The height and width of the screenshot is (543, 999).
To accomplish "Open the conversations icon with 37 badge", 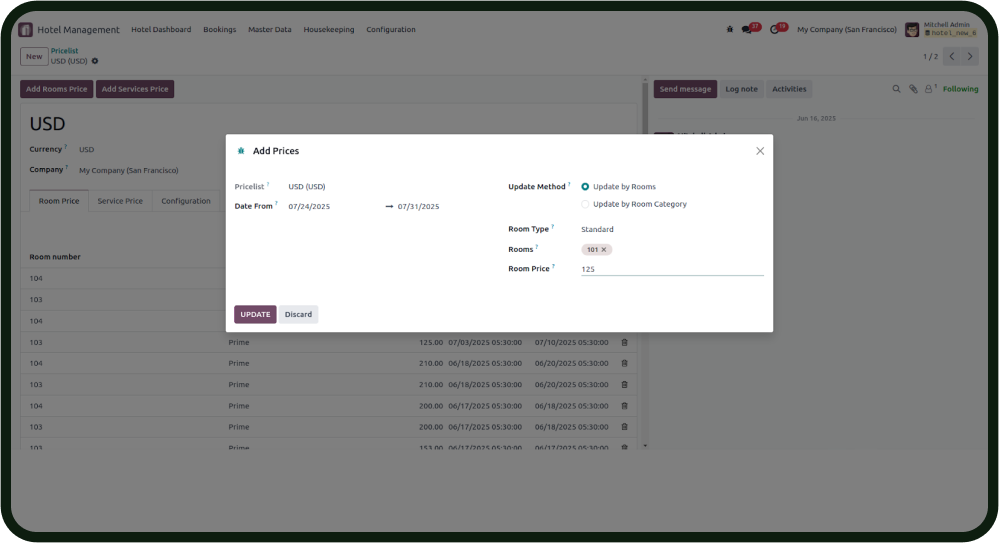I will point(747,29).
